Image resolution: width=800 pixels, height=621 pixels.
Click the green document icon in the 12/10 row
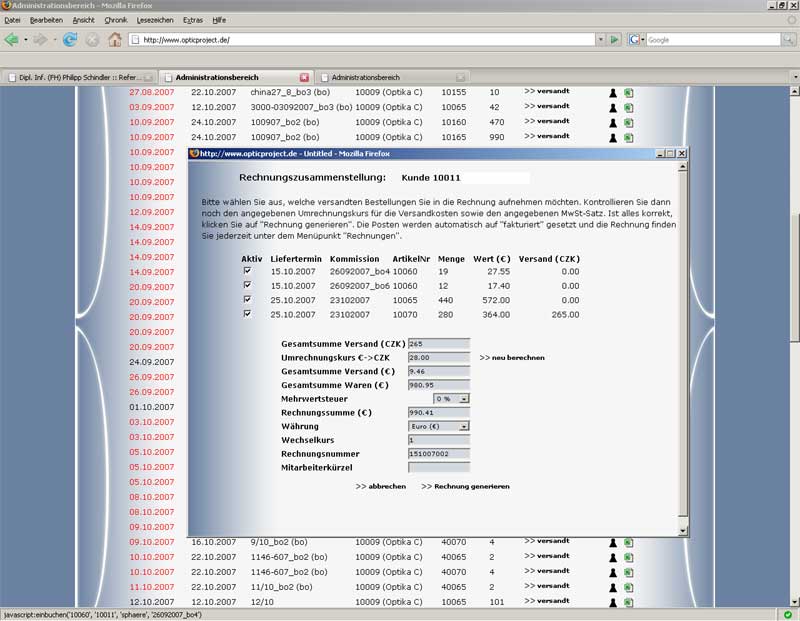pos(629,602)
